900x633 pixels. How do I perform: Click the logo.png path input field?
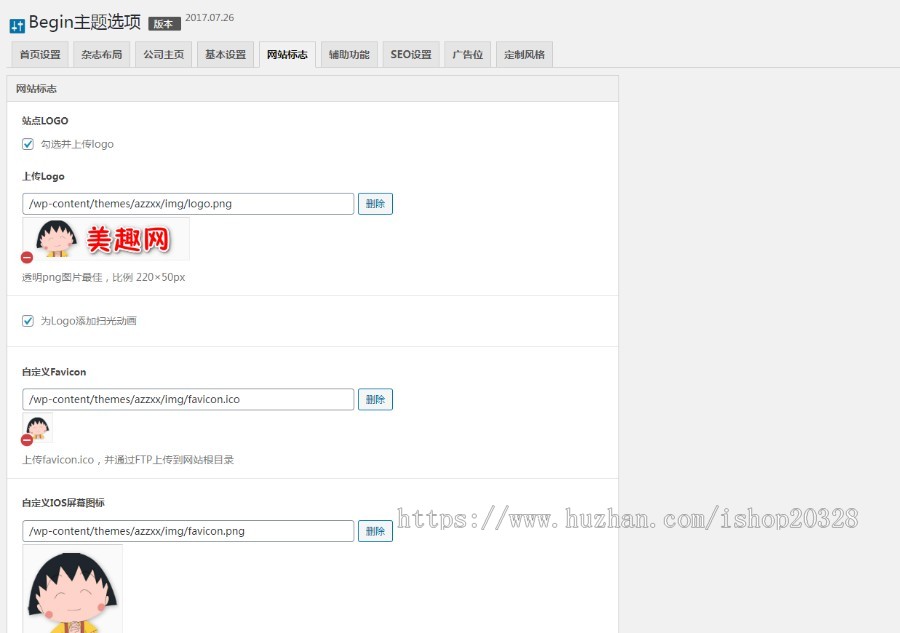tap(188, 204)
